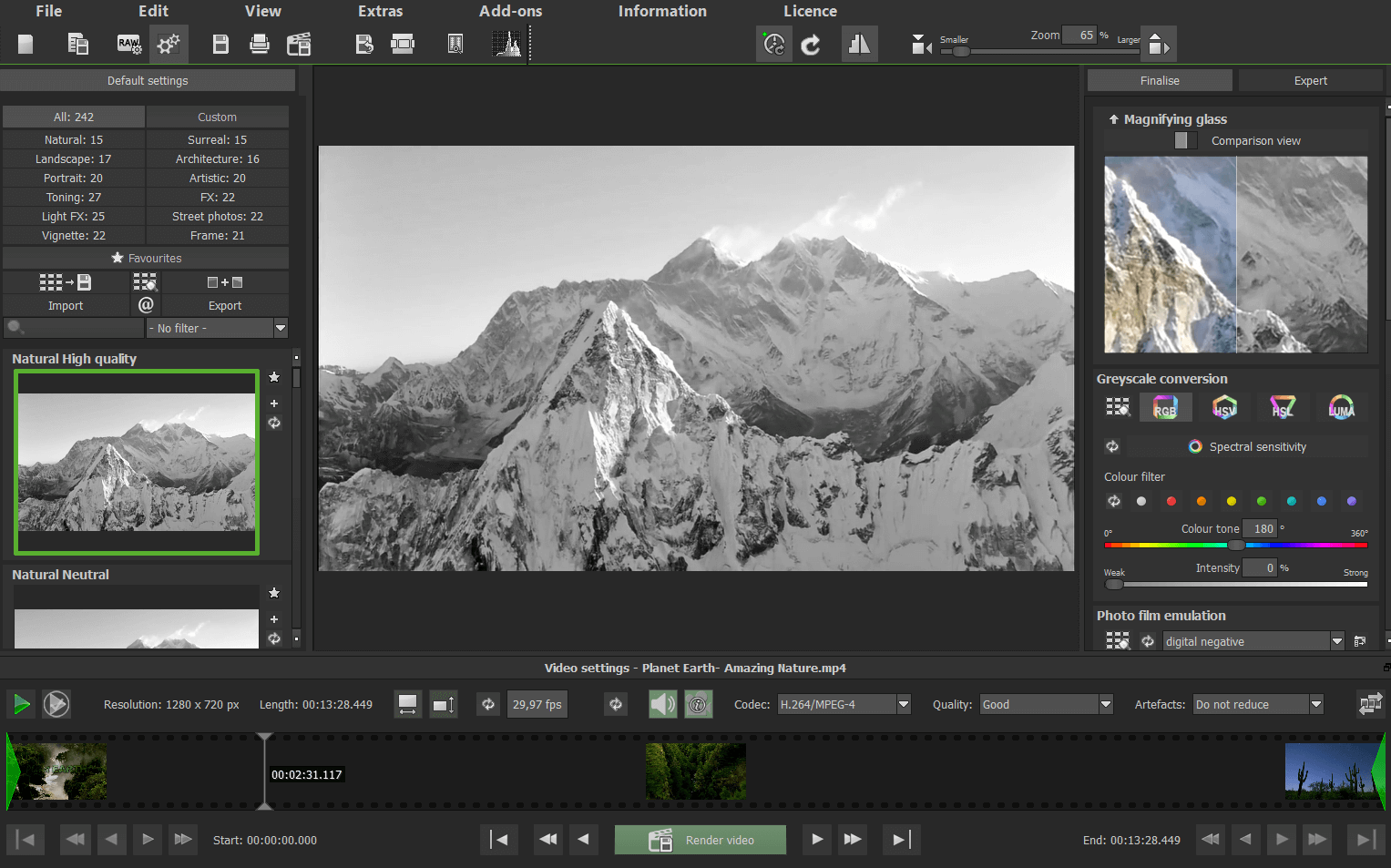The image size is (1391, 868).
Task: Filter presets by Architecture: 16
Action: pos(218,158)
